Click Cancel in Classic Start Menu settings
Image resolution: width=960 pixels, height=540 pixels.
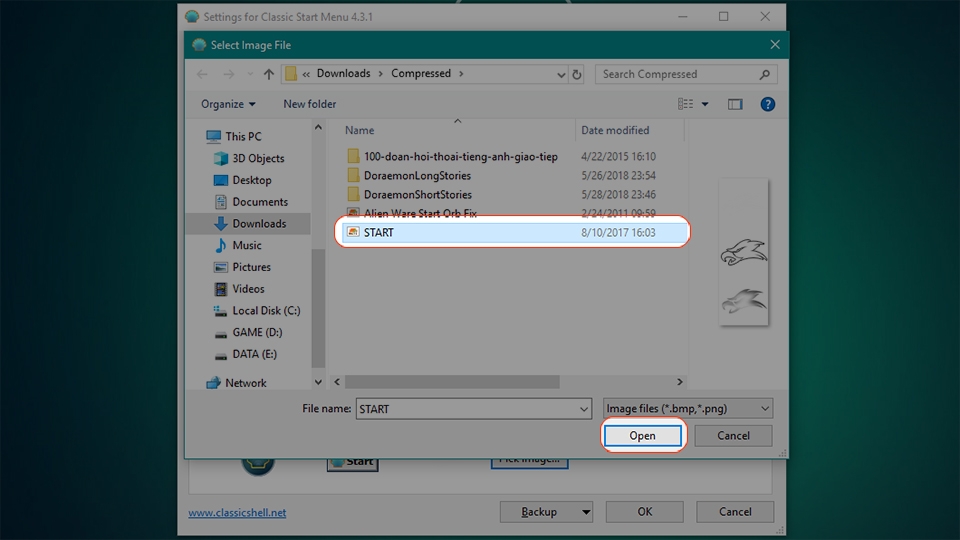coord(735,512)
